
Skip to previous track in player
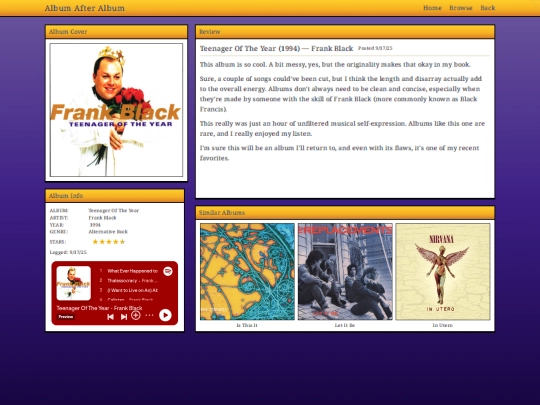[x=110, y=316]
